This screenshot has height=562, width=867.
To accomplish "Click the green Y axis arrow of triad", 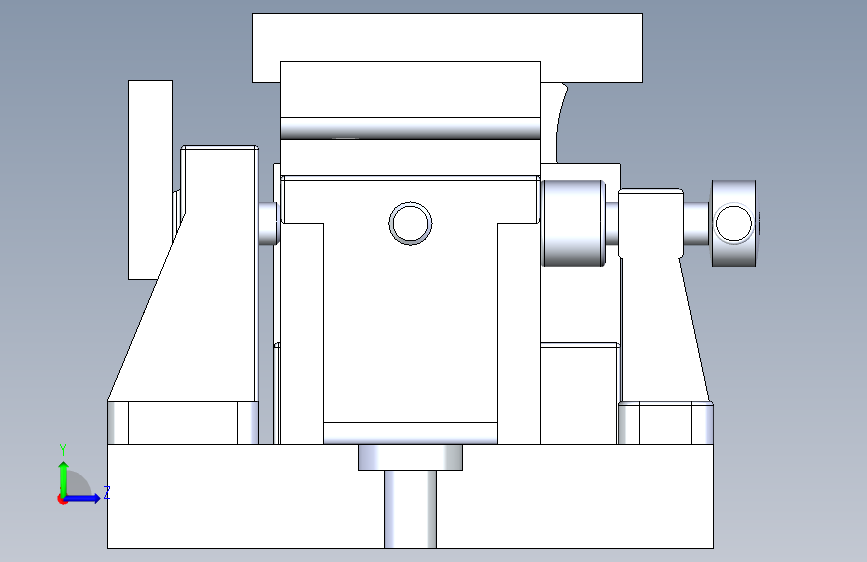I will pyautogui.click(x=64, y=478).
